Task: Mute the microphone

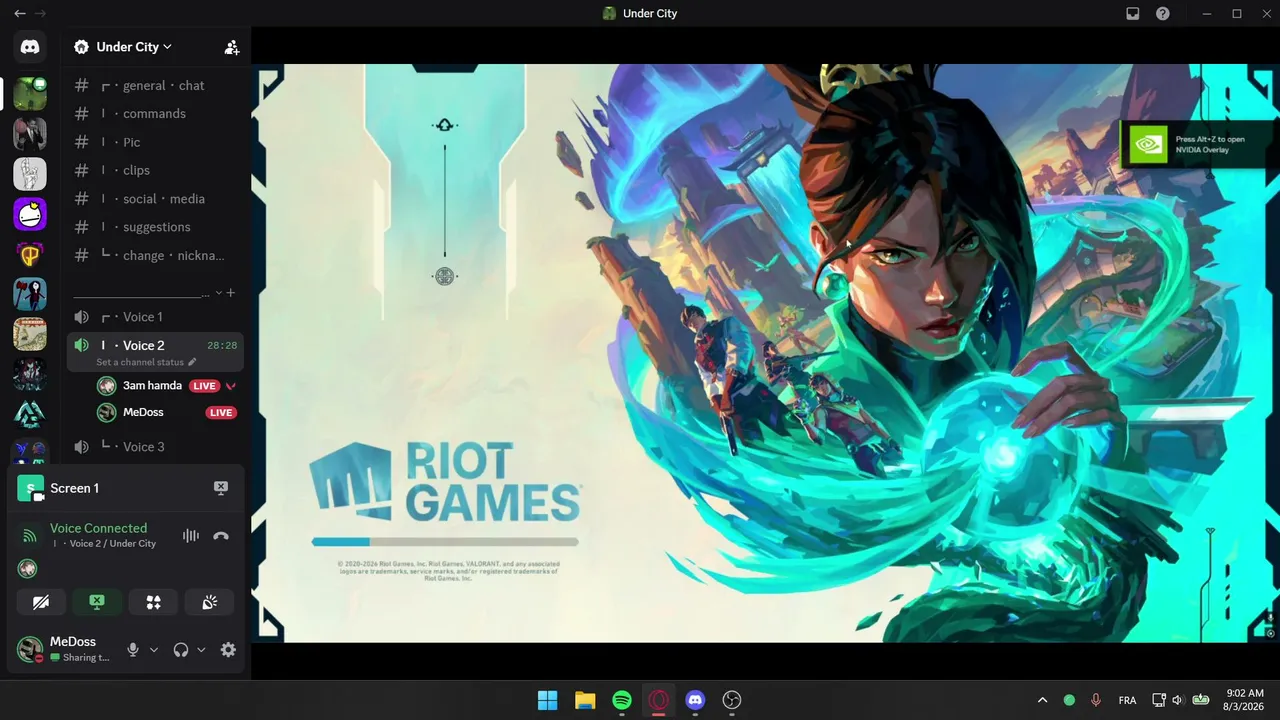Action: coord(133,650)
